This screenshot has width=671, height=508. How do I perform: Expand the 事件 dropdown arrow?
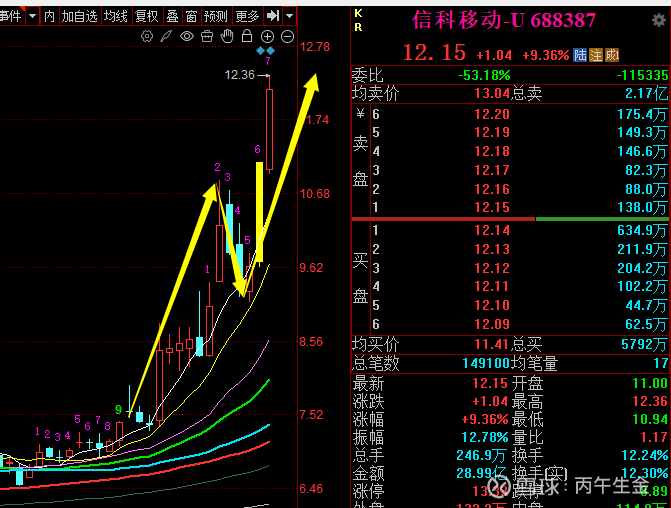point(32,16)
